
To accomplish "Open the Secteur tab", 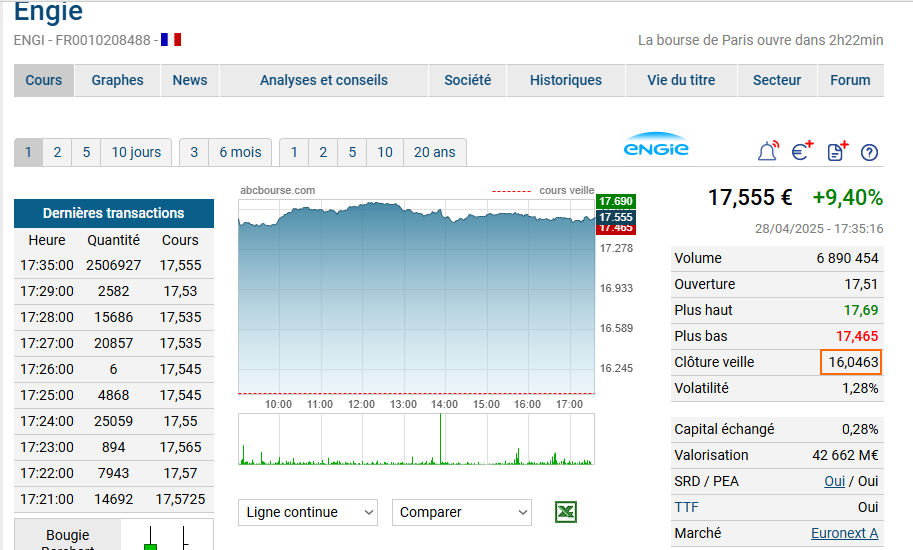I will pos(777,80).
